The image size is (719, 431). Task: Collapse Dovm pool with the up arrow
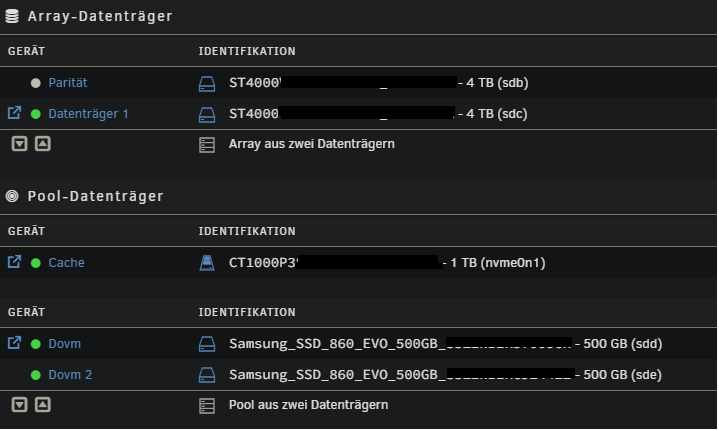pyautogui.click(x=43, y=405)
